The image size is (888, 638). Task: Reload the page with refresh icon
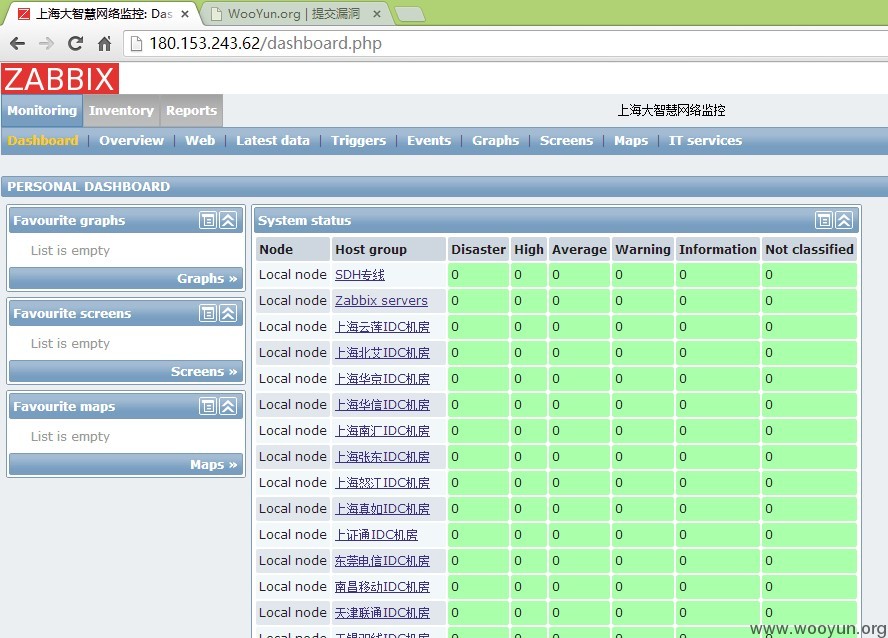pos(75,44)
